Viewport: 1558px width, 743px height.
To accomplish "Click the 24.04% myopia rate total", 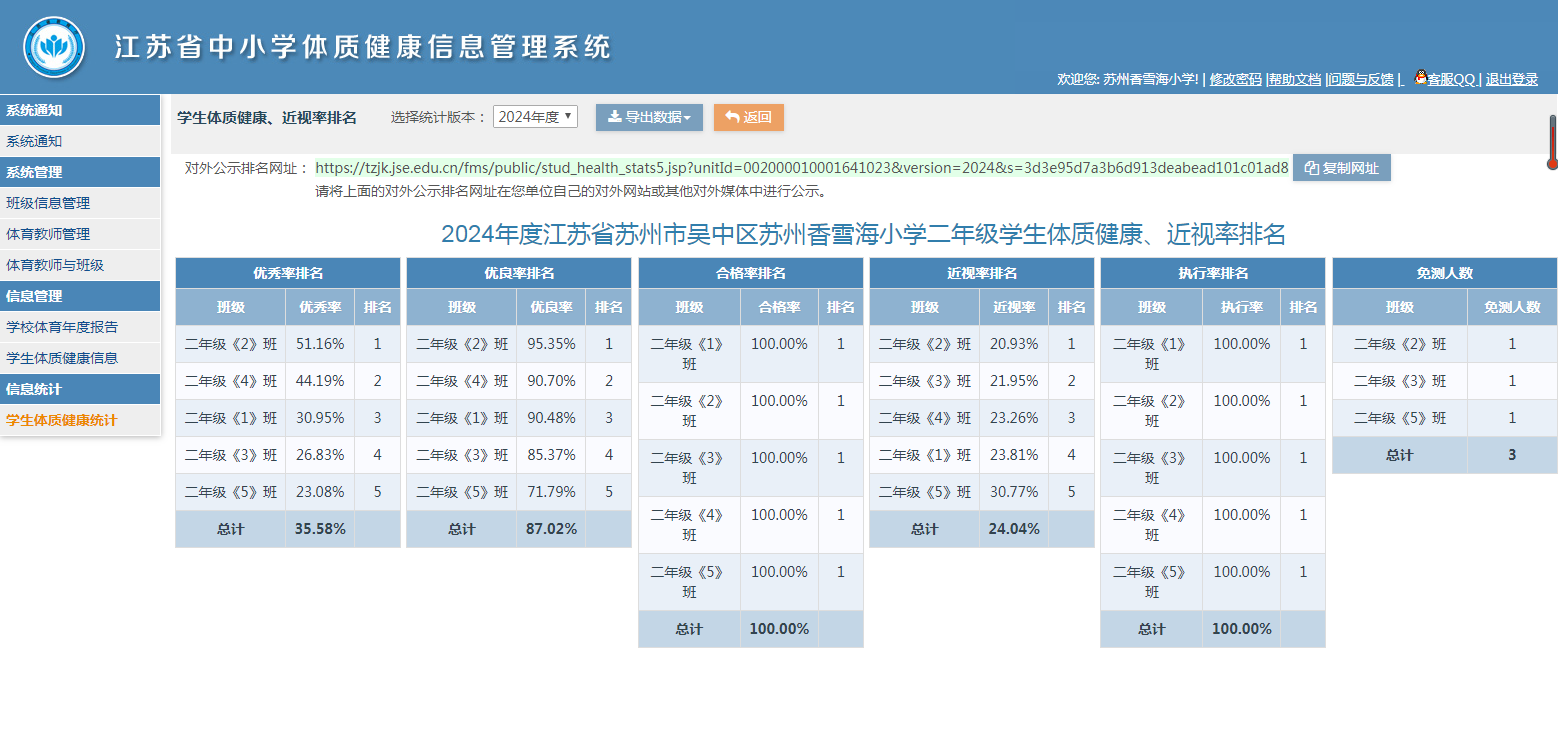I will [1014, 529].
